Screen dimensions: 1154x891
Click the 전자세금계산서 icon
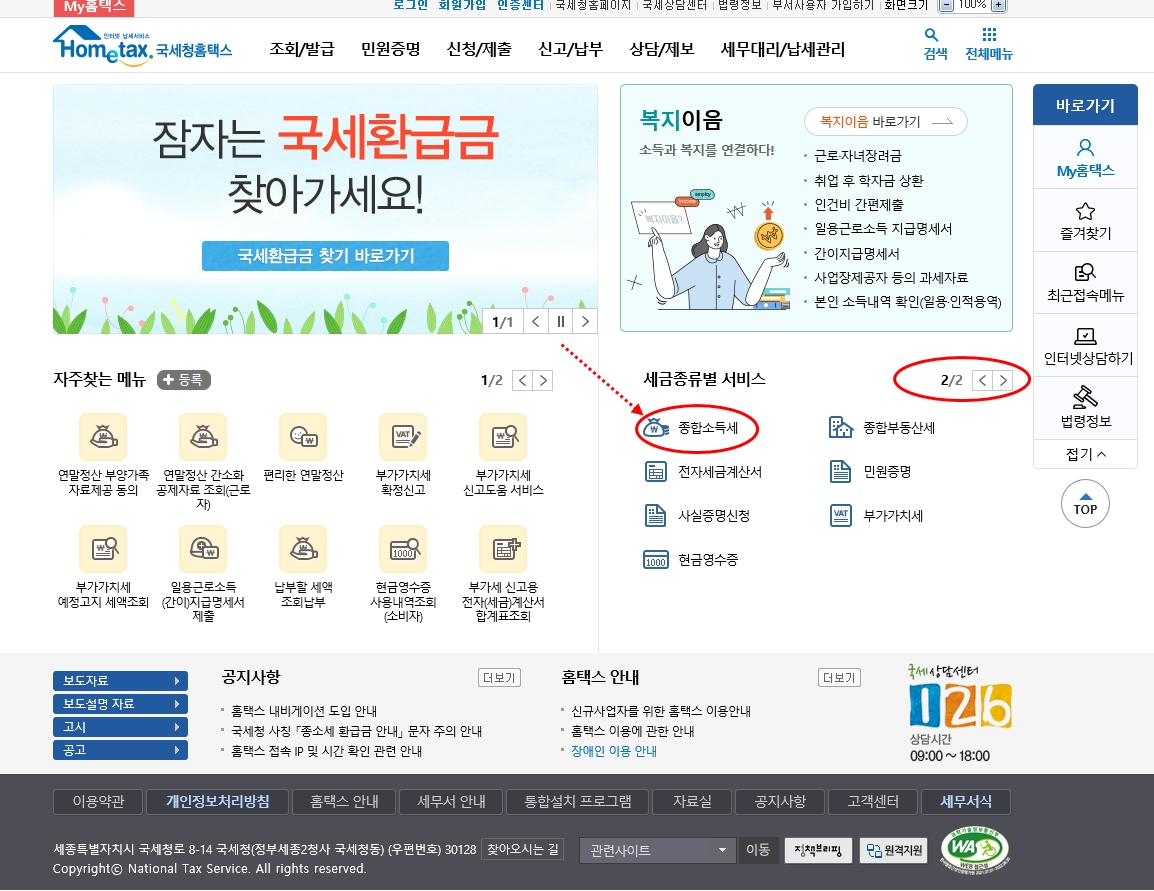(x=656, y=472)
